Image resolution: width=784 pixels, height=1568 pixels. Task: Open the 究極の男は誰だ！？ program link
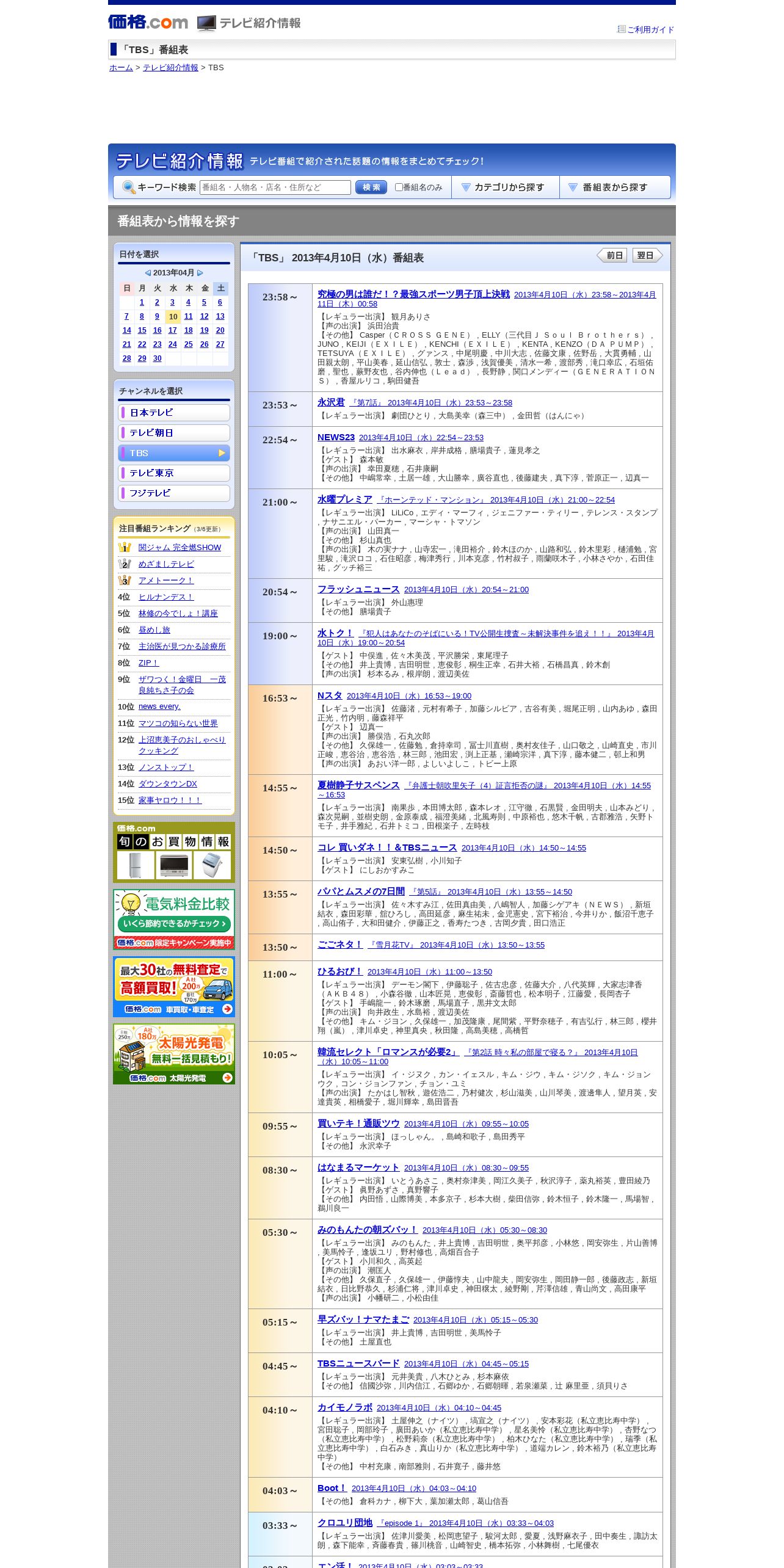pos(413,294)
